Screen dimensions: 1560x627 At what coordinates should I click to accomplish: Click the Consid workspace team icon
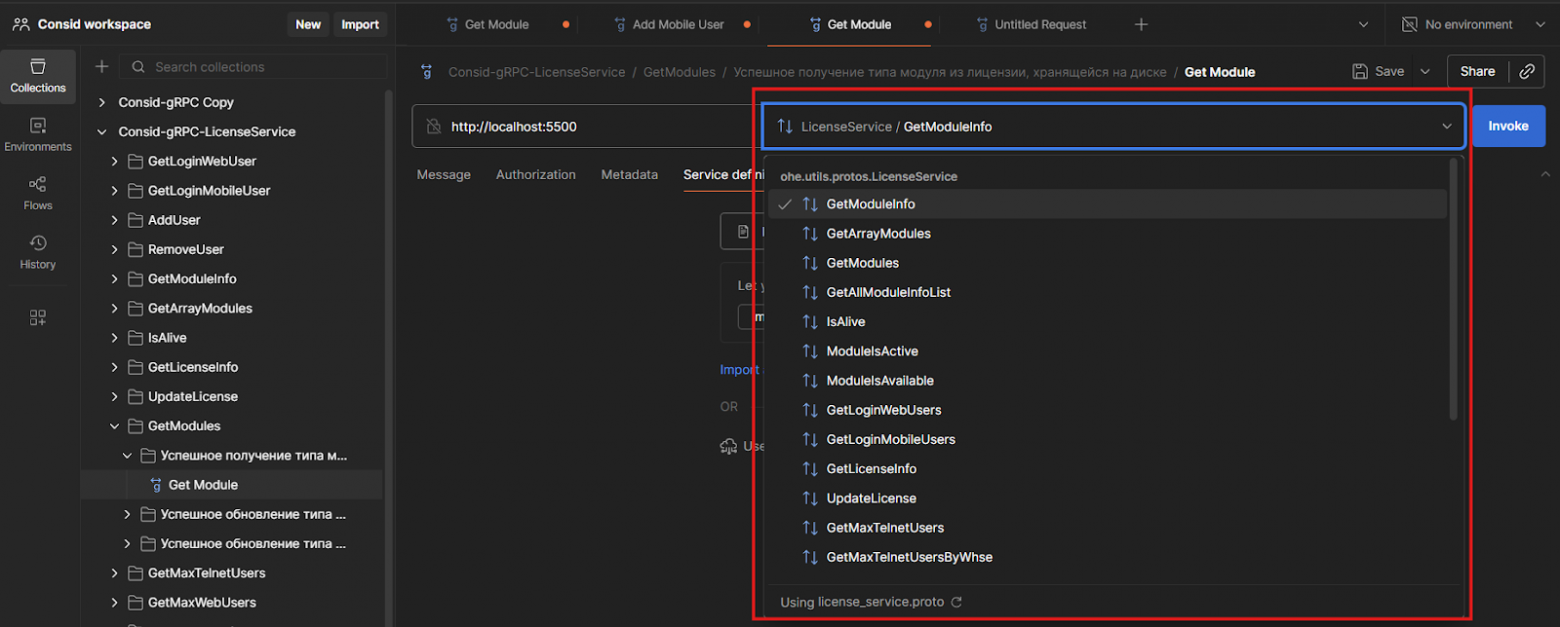(20, 24)
